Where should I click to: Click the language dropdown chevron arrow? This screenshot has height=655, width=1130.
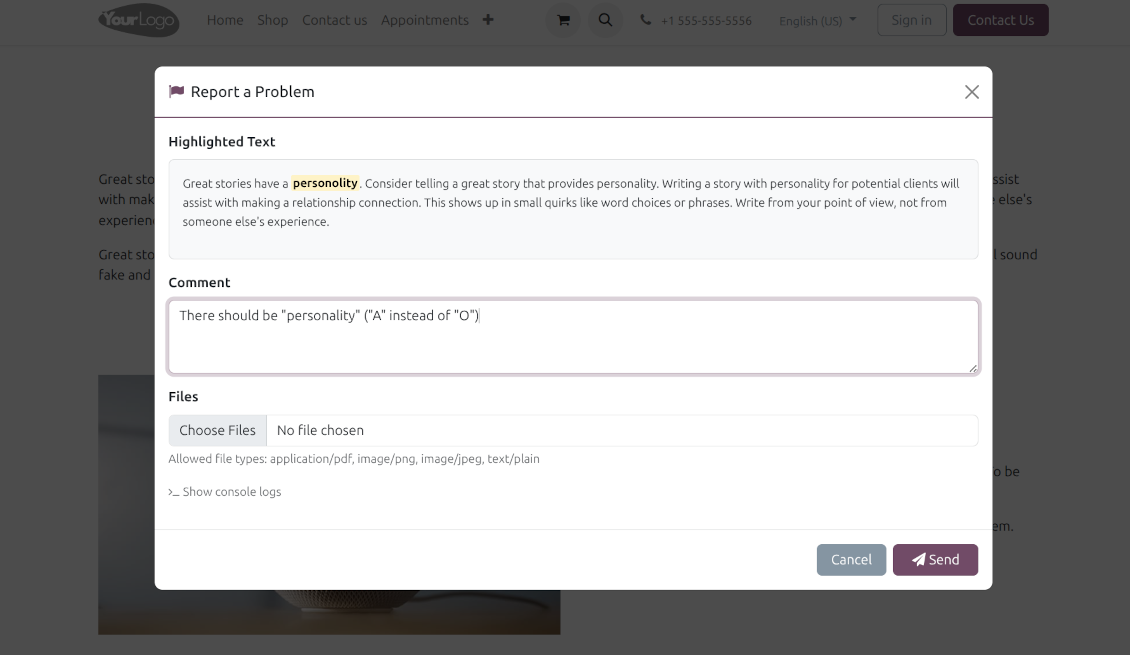(852, 19)
